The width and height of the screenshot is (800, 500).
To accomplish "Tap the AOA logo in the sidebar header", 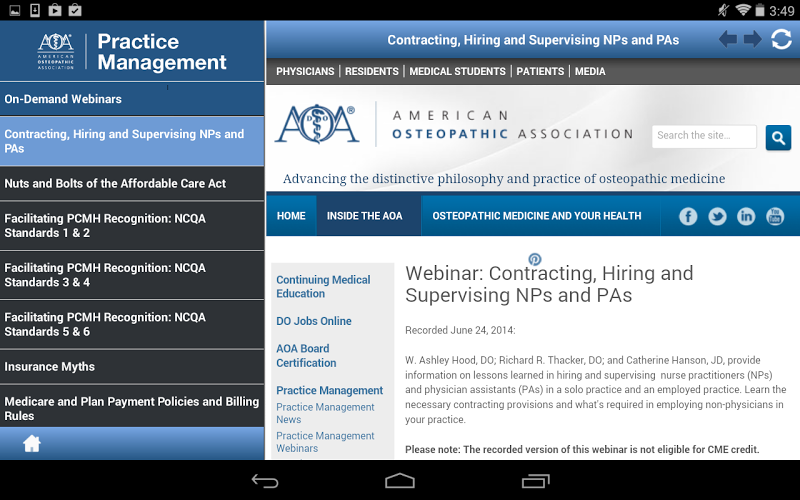I will pyautogui.click(x=56, y=51).
